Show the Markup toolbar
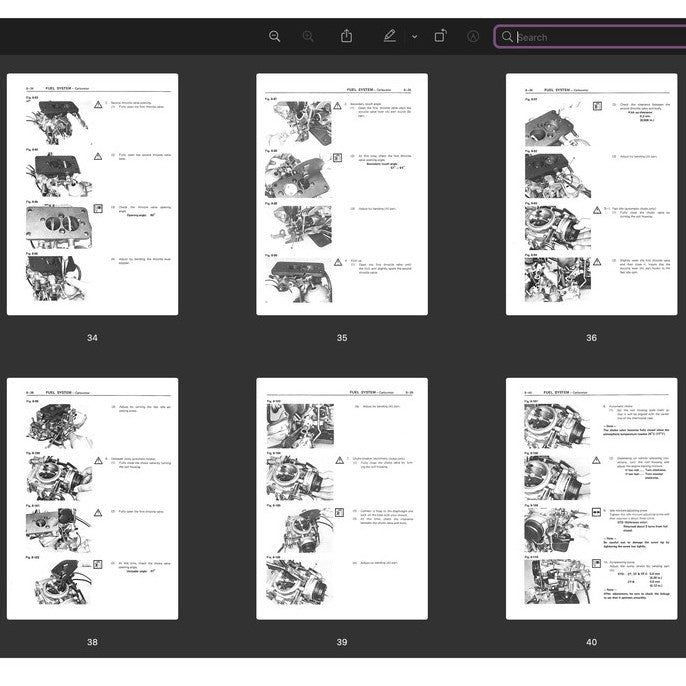 click(473, 36)
